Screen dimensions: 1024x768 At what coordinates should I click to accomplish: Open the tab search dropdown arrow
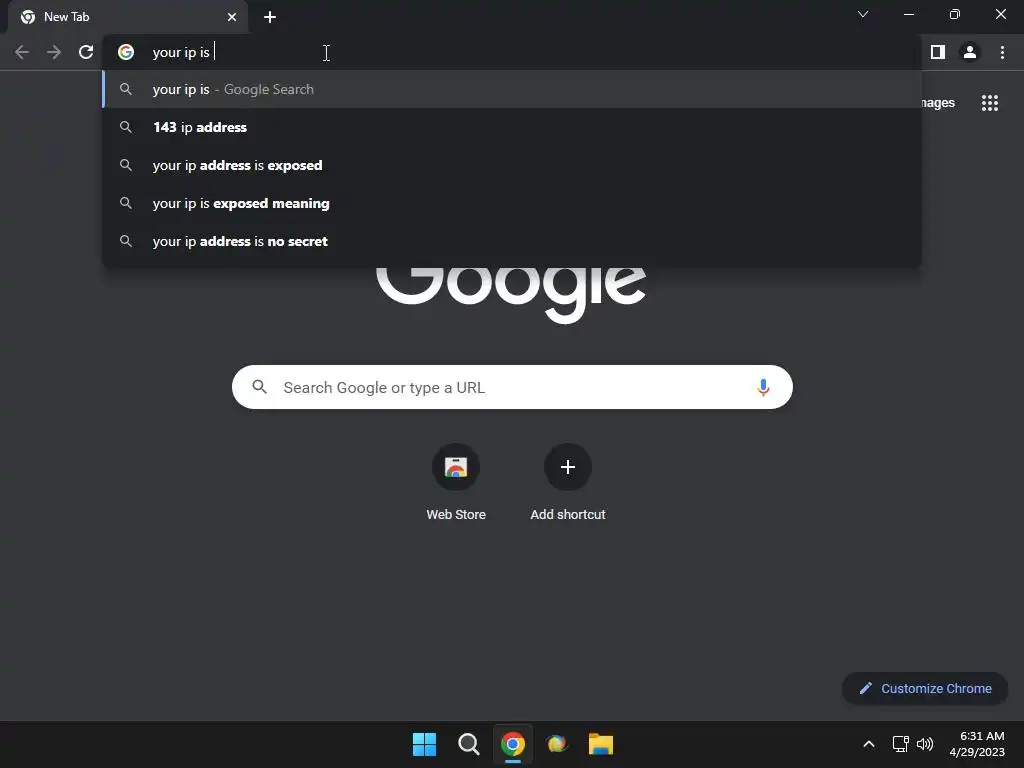pyautogui.click(x=862, y=14)
